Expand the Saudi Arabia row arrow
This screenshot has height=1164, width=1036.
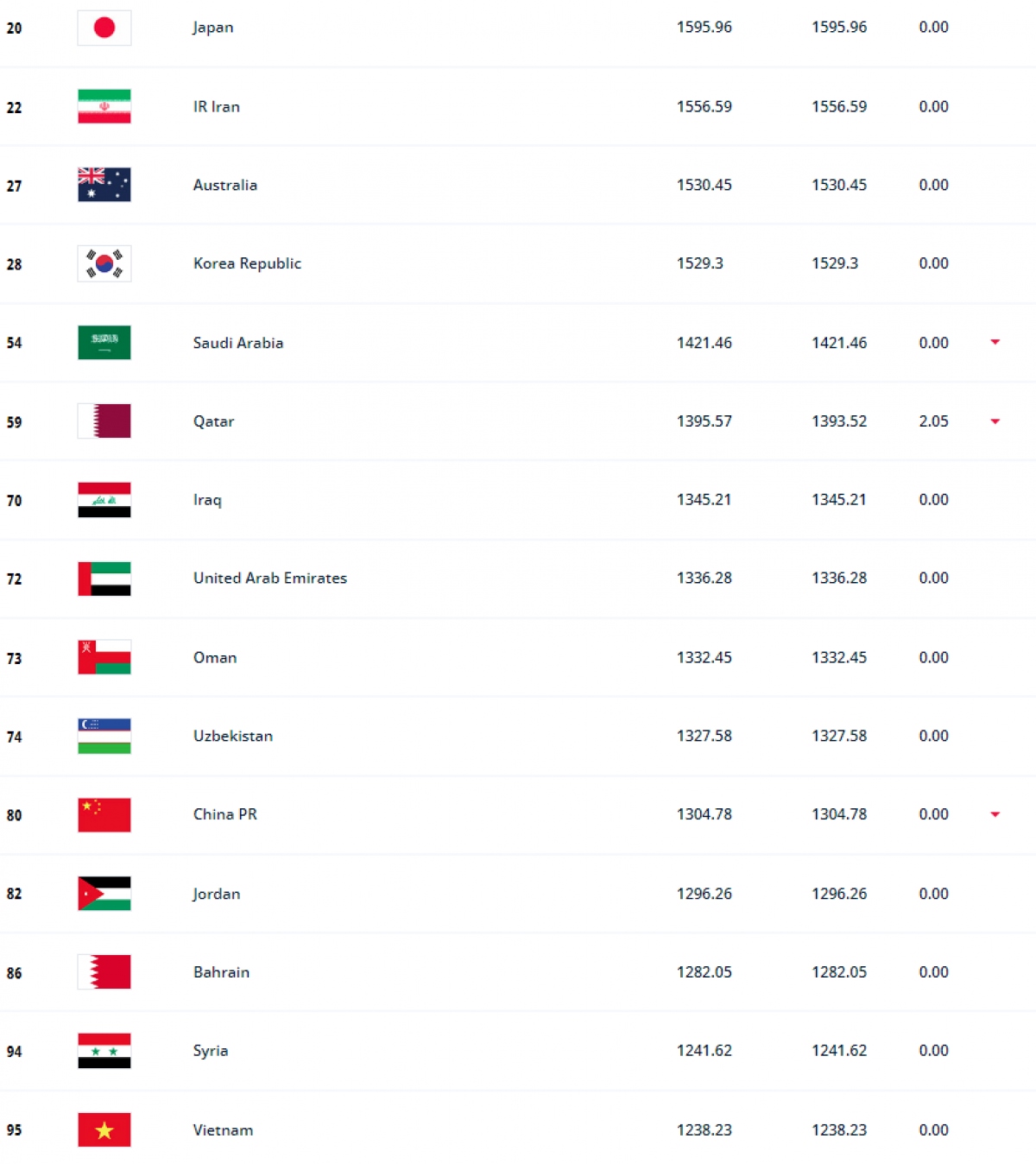[x=995, y=343]
